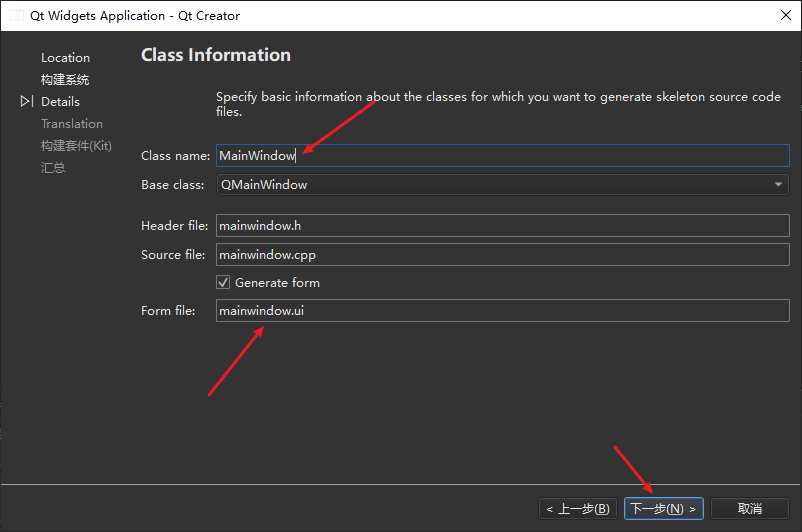Select the 汇总 wizard step
Screen dimensions: 802x532
pyautogui.click(x=53, y=168)
